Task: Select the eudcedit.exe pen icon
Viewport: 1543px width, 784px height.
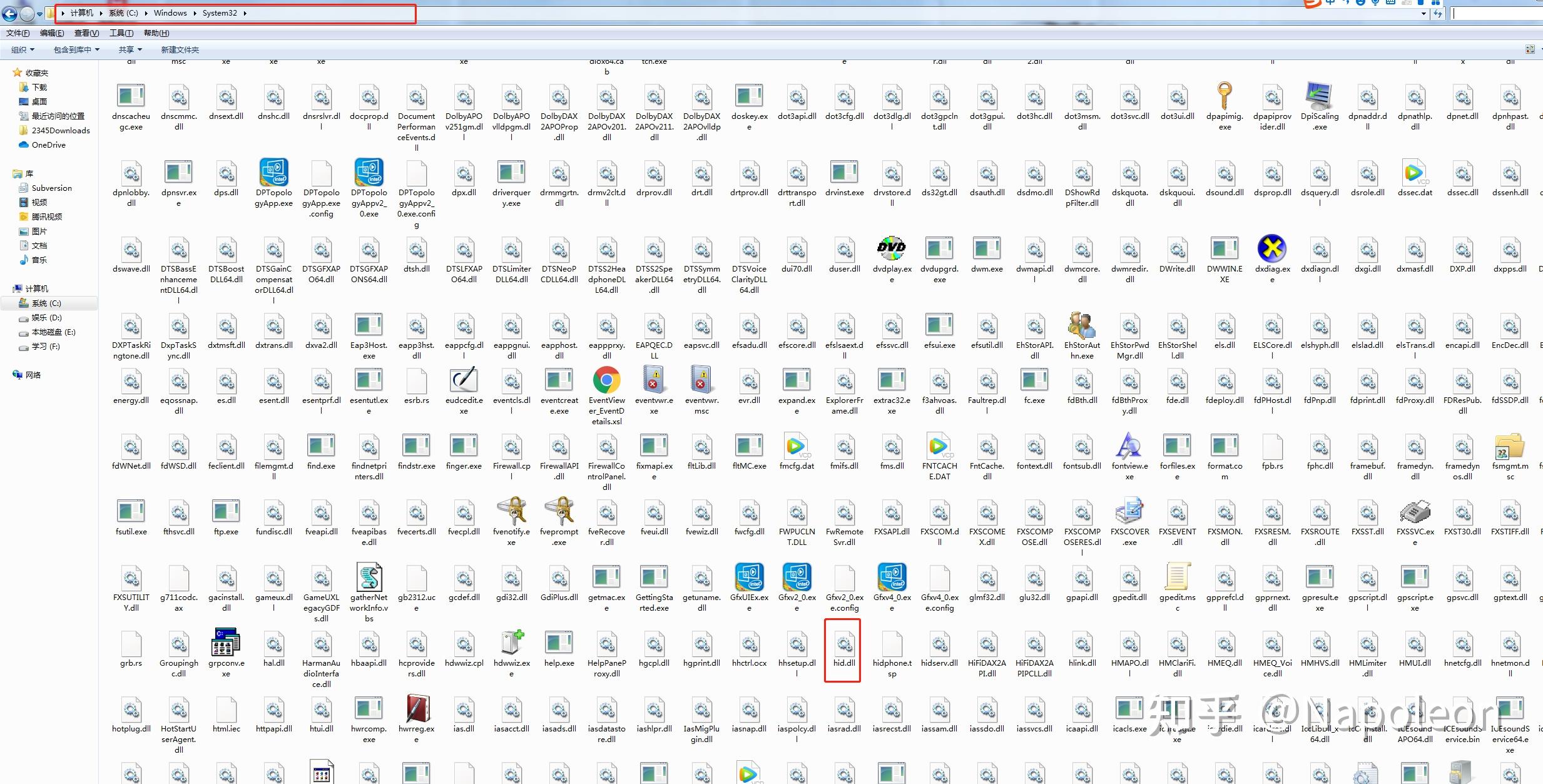Action: pyautogui.click(x=464, y=380)
